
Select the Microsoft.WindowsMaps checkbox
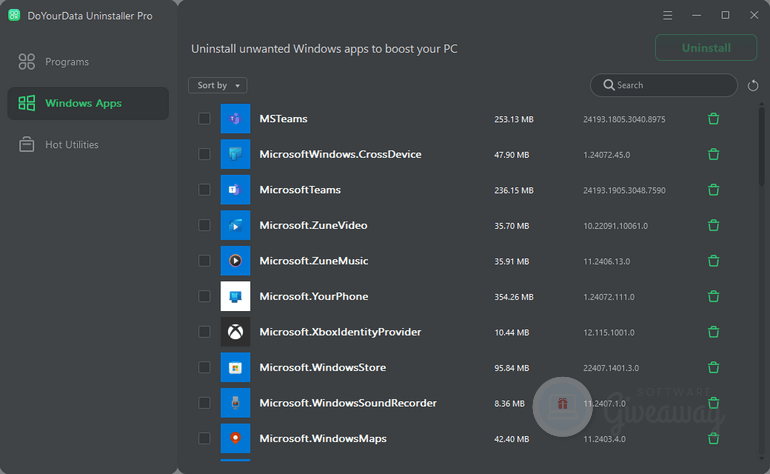pos(204,438)
